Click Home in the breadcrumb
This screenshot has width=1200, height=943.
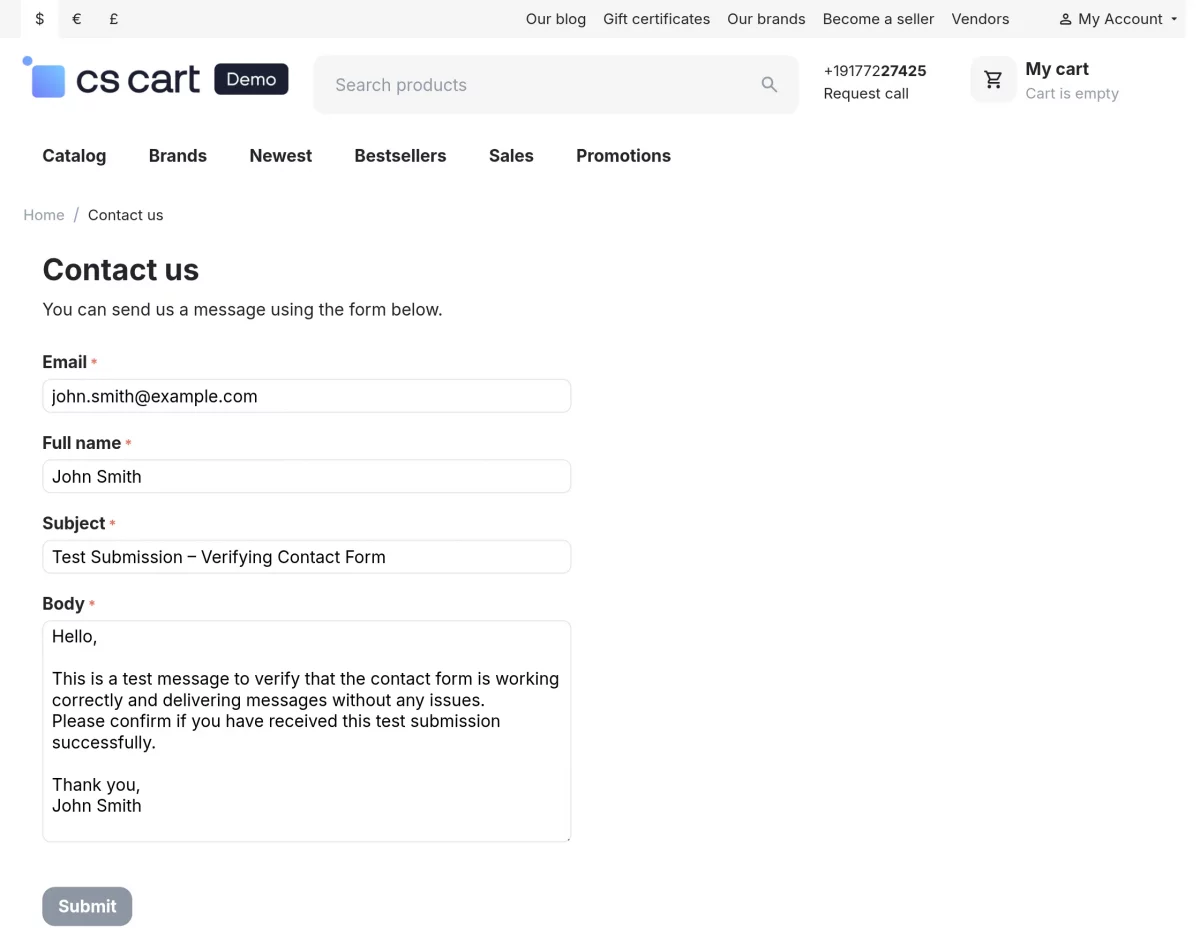(x=44, y=215)
